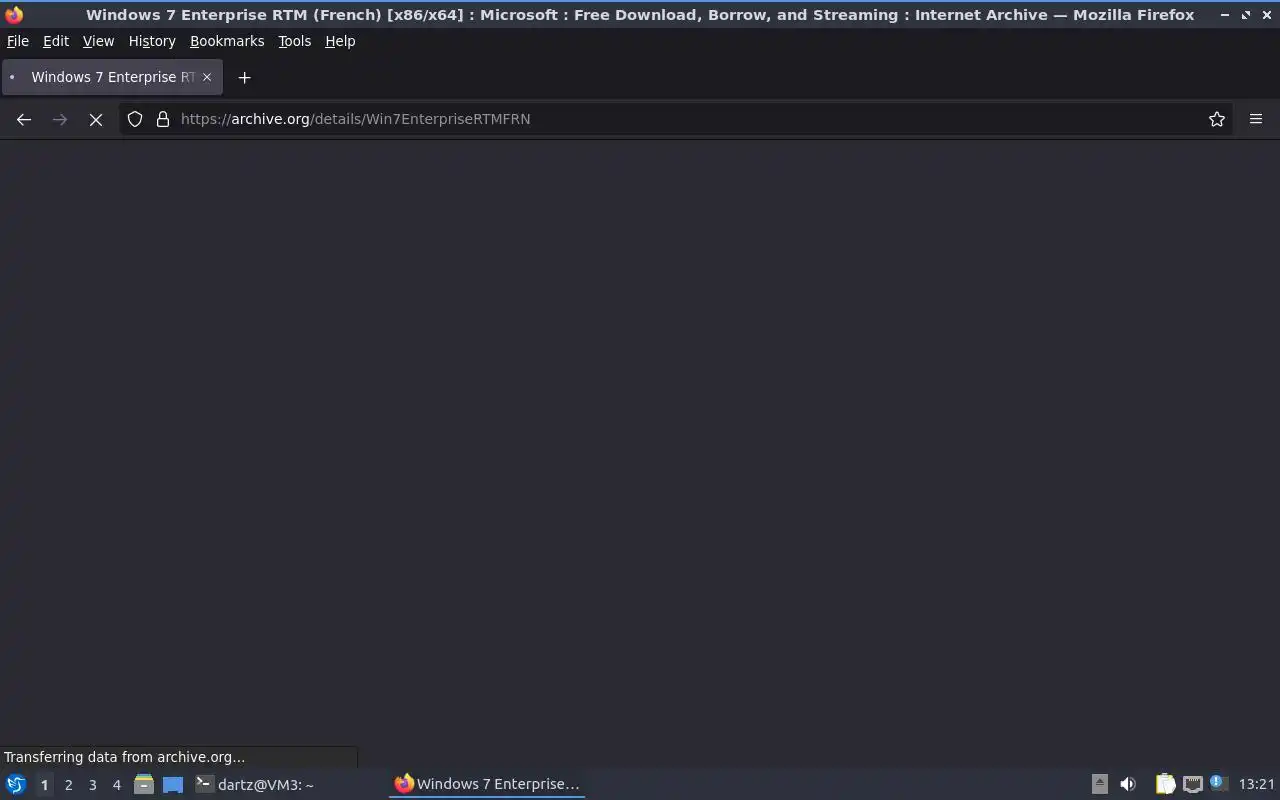Open the volume control tray icon
The height and width of the screenshot is (800, 1280).
click(1128, 784)
